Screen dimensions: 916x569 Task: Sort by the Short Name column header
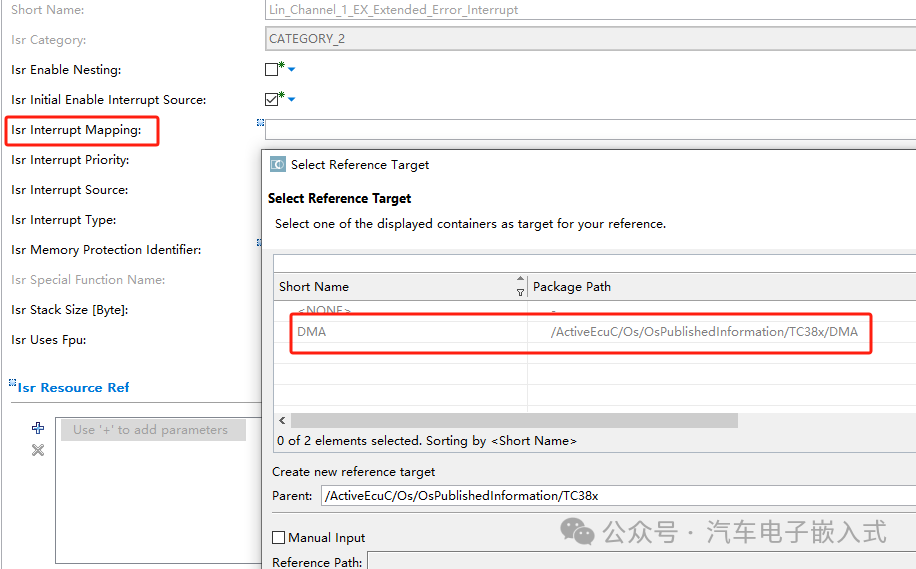395,287
